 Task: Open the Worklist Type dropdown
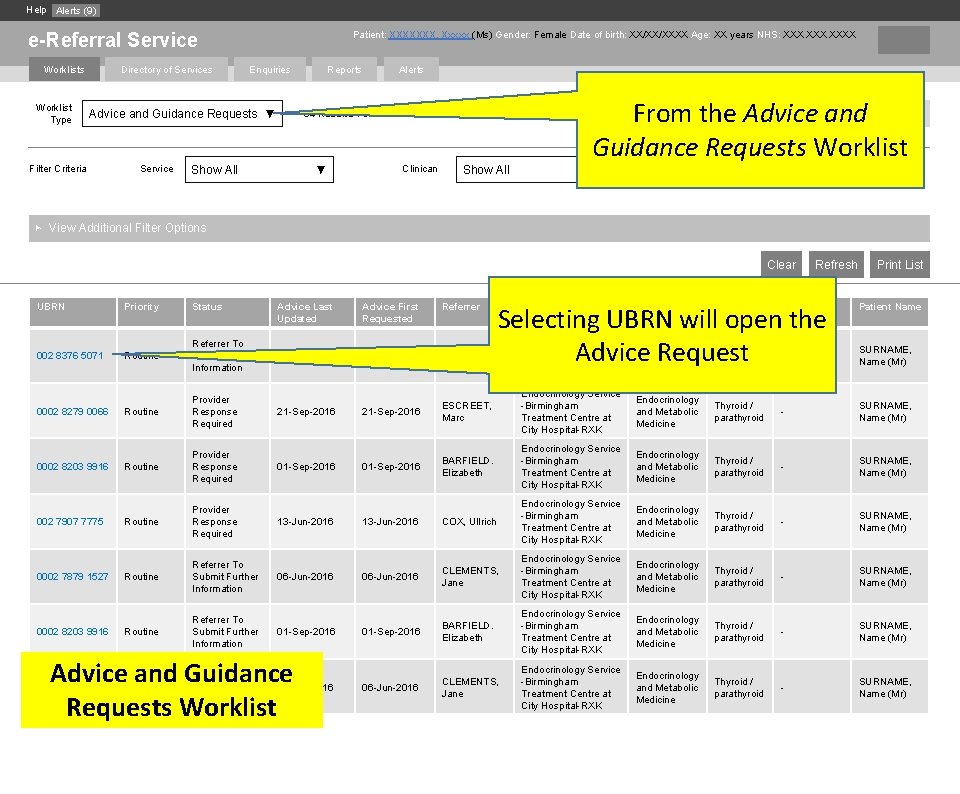pyautogui.click(x=182, y=114)
